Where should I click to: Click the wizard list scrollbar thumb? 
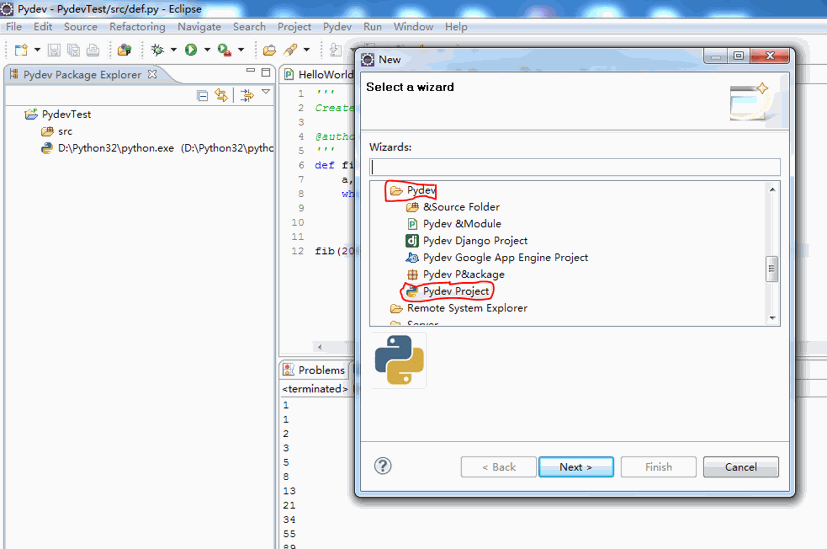pyautogui.click(x=772, y=269)
